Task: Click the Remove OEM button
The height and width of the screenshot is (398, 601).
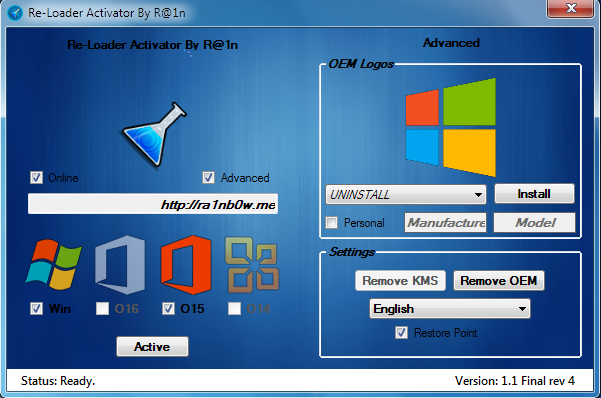Action: [499, 281]
